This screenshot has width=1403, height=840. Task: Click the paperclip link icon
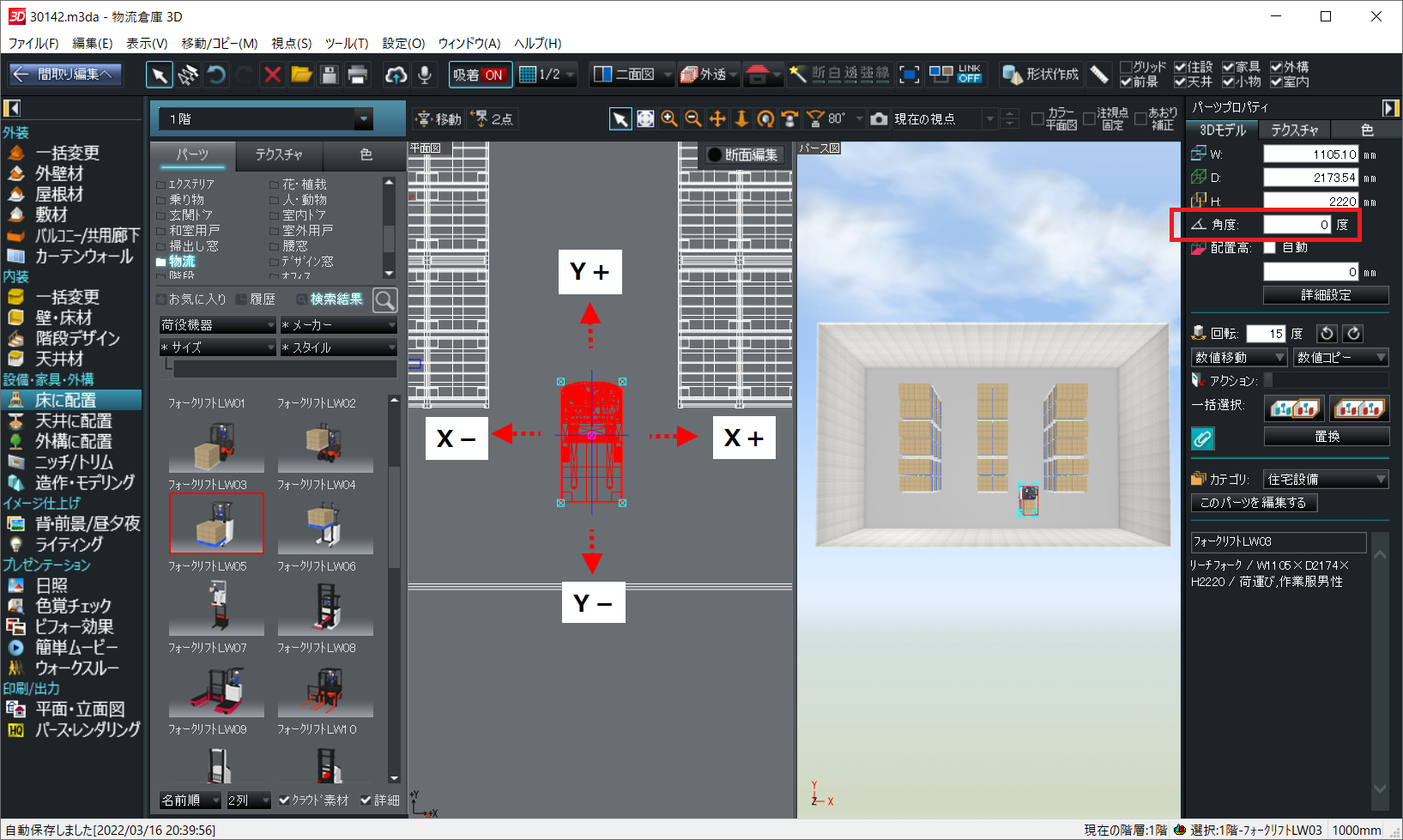click(1202, 438)
